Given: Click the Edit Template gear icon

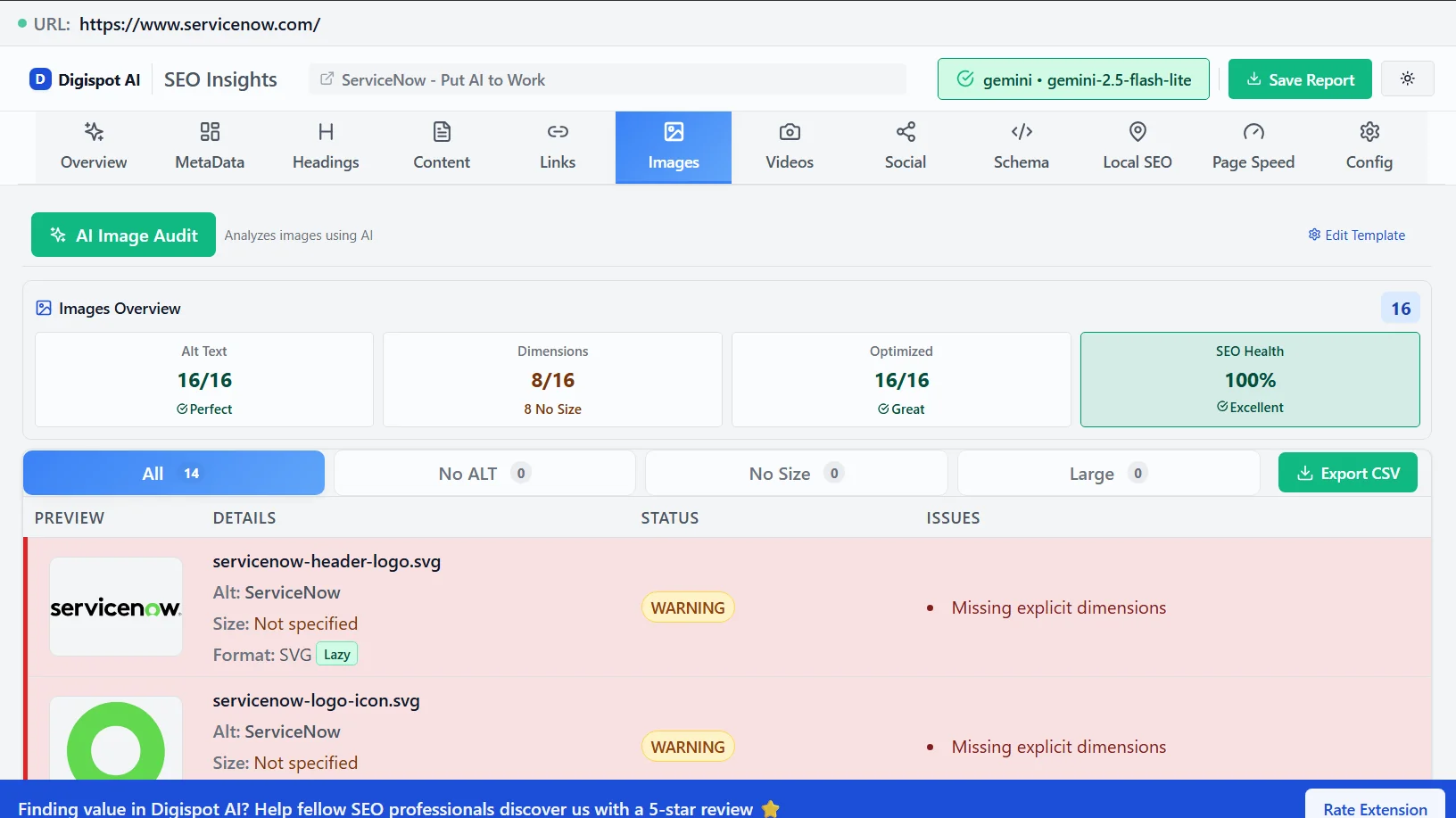Looking at the screenshot, I should coord(1313,235).
